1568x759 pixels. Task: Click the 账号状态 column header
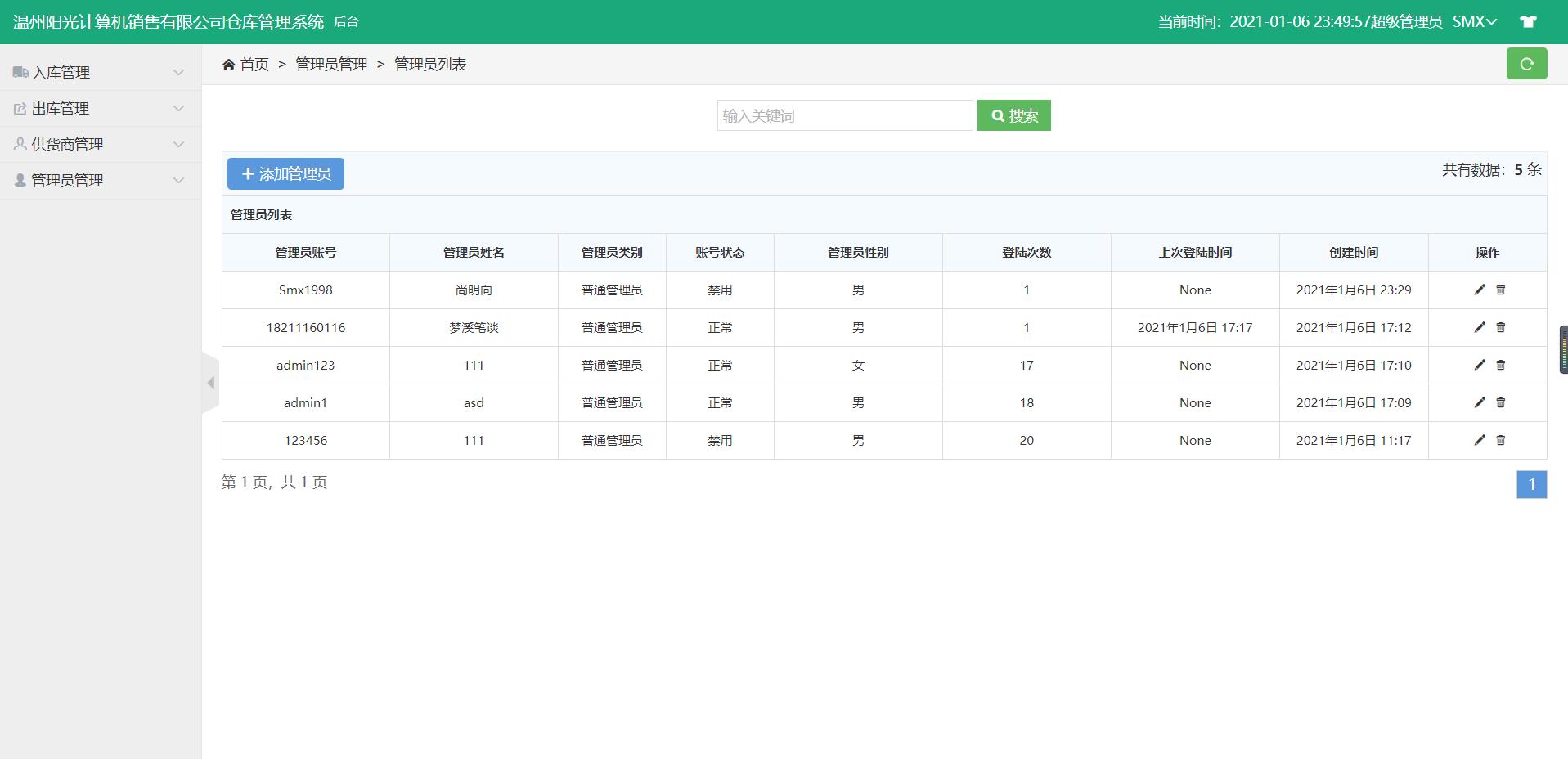720,252
